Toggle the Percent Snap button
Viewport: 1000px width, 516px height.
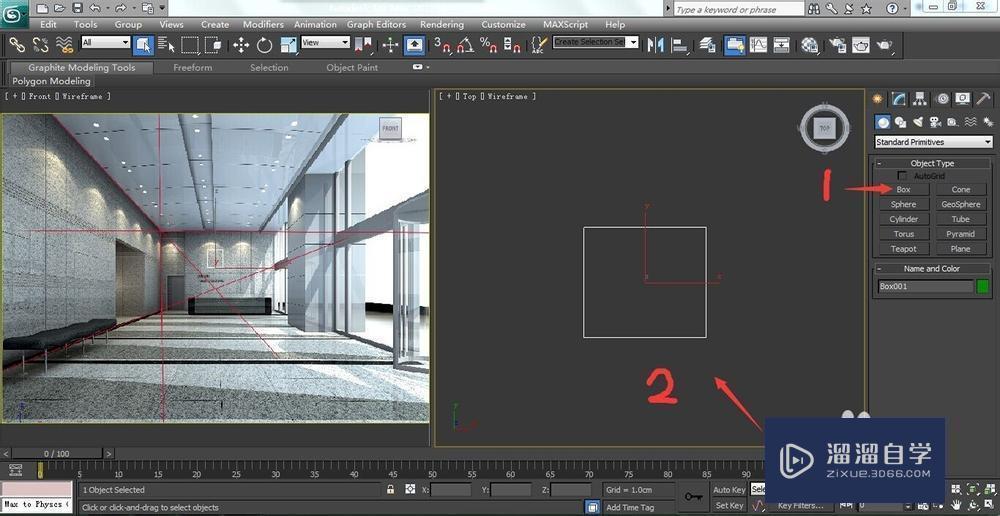[489, 45]
